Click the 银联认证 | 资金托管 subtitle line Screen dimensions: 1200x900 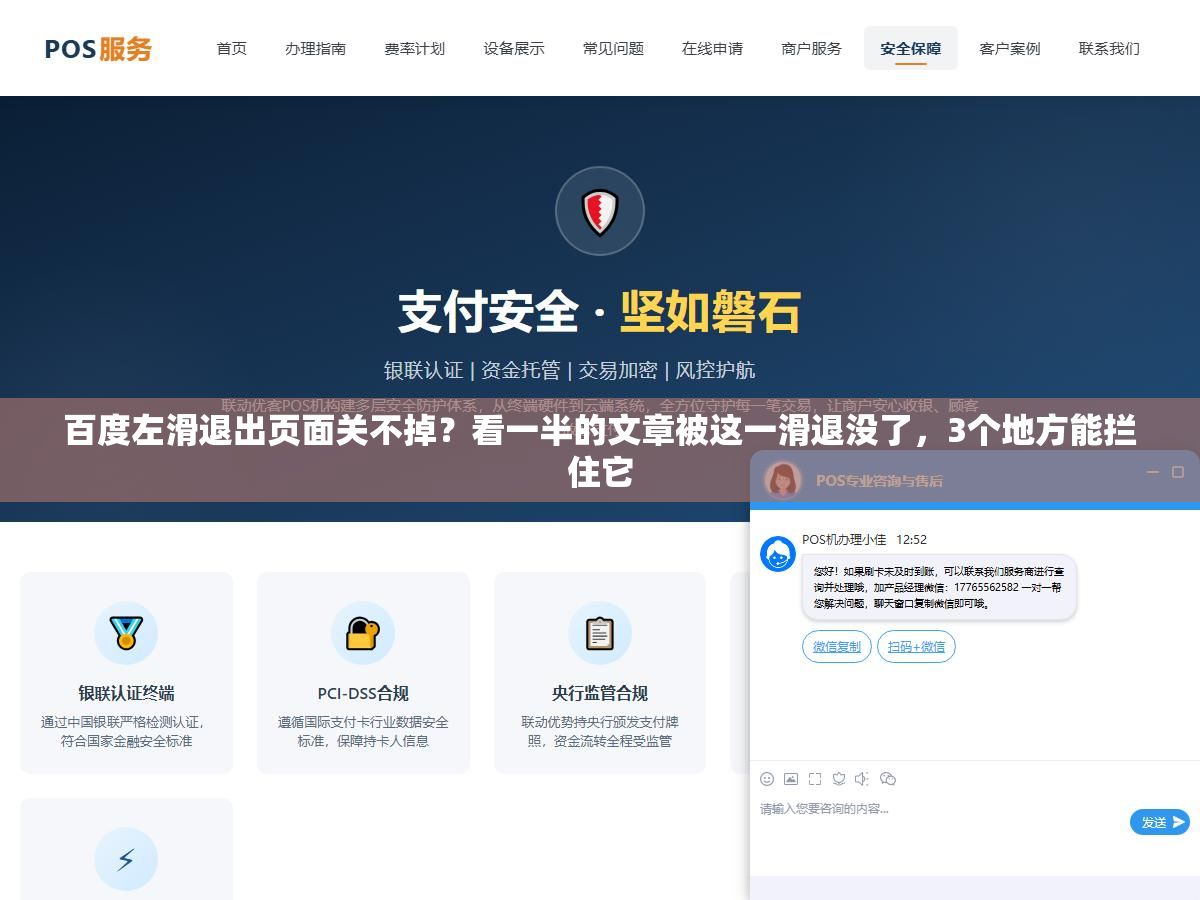(570, 370)
